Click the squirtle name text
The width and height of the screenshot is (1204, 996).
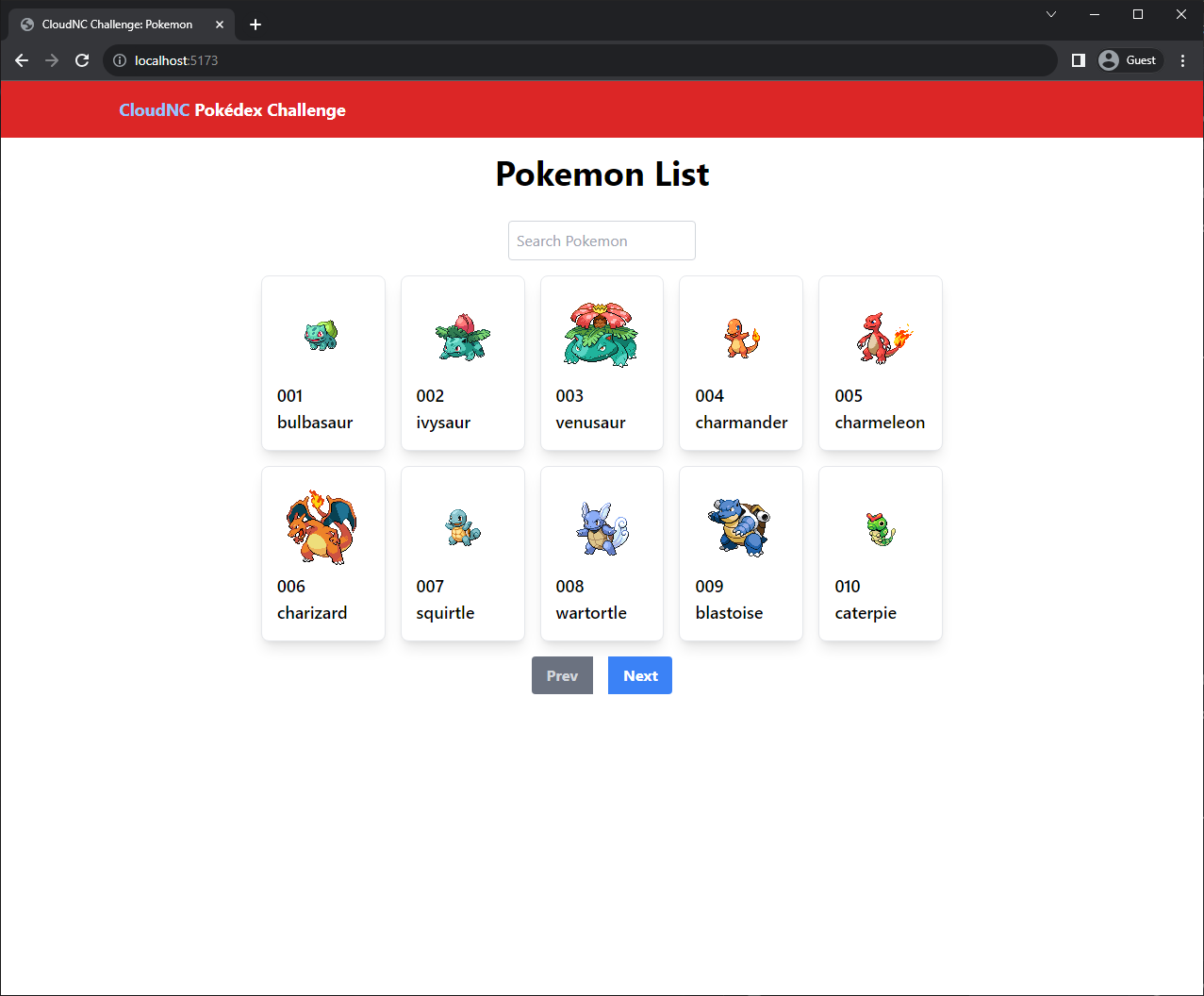(x=445, y=613)
